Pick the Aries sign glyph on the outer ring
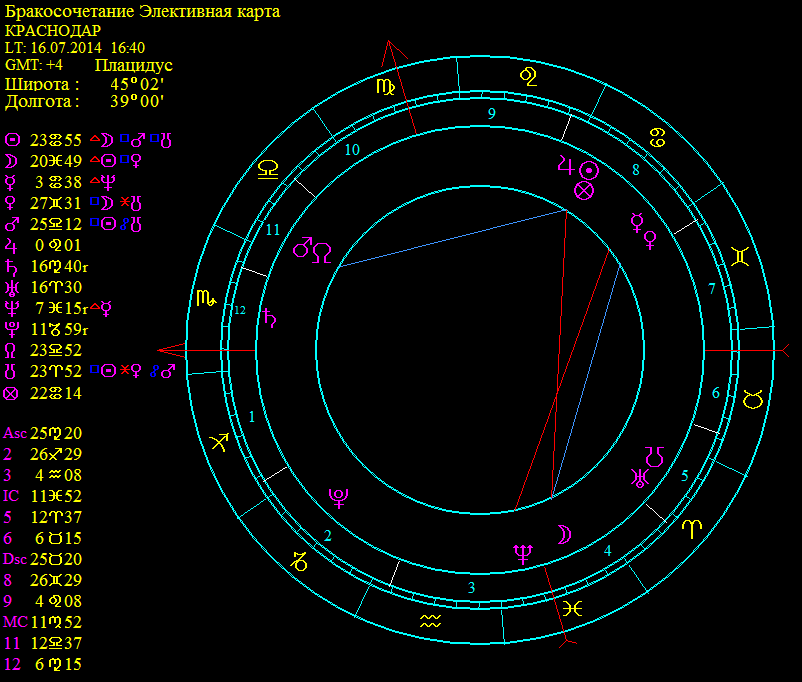 tap(692, 528)
